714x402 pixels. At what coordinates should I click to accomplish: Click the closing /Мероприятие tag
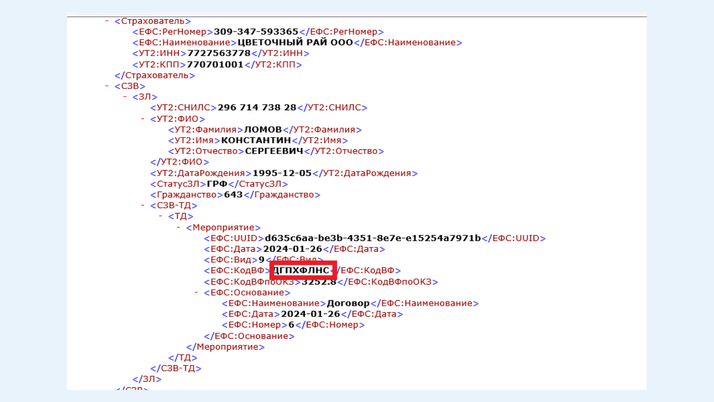click(225, 347)
